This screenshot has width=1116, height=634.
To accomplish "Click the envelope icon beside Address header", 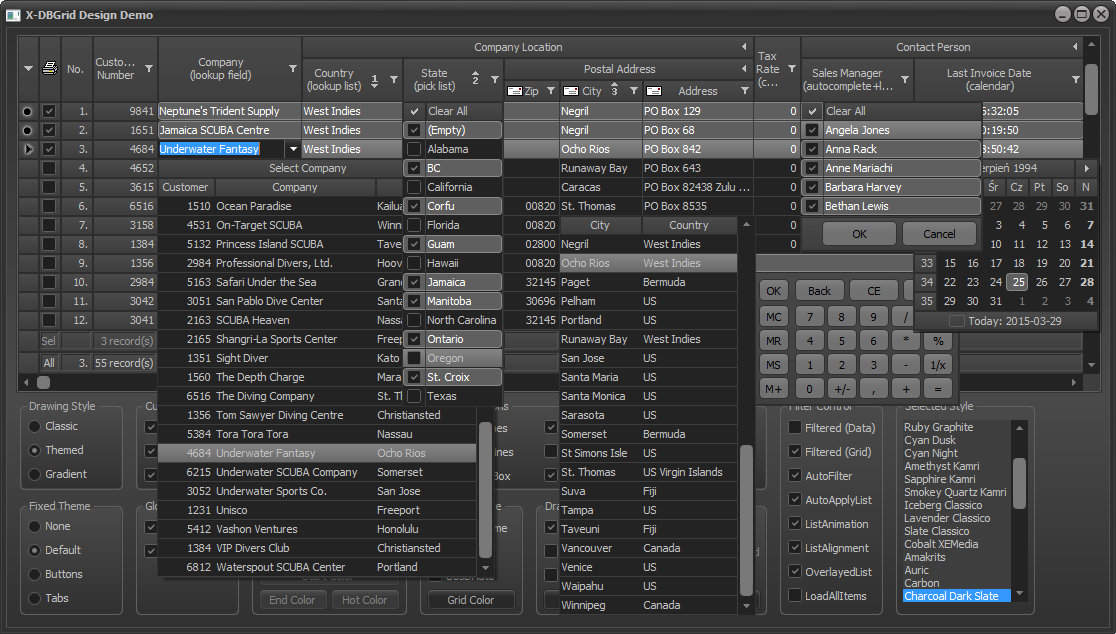I will click(x=654, y=91).
